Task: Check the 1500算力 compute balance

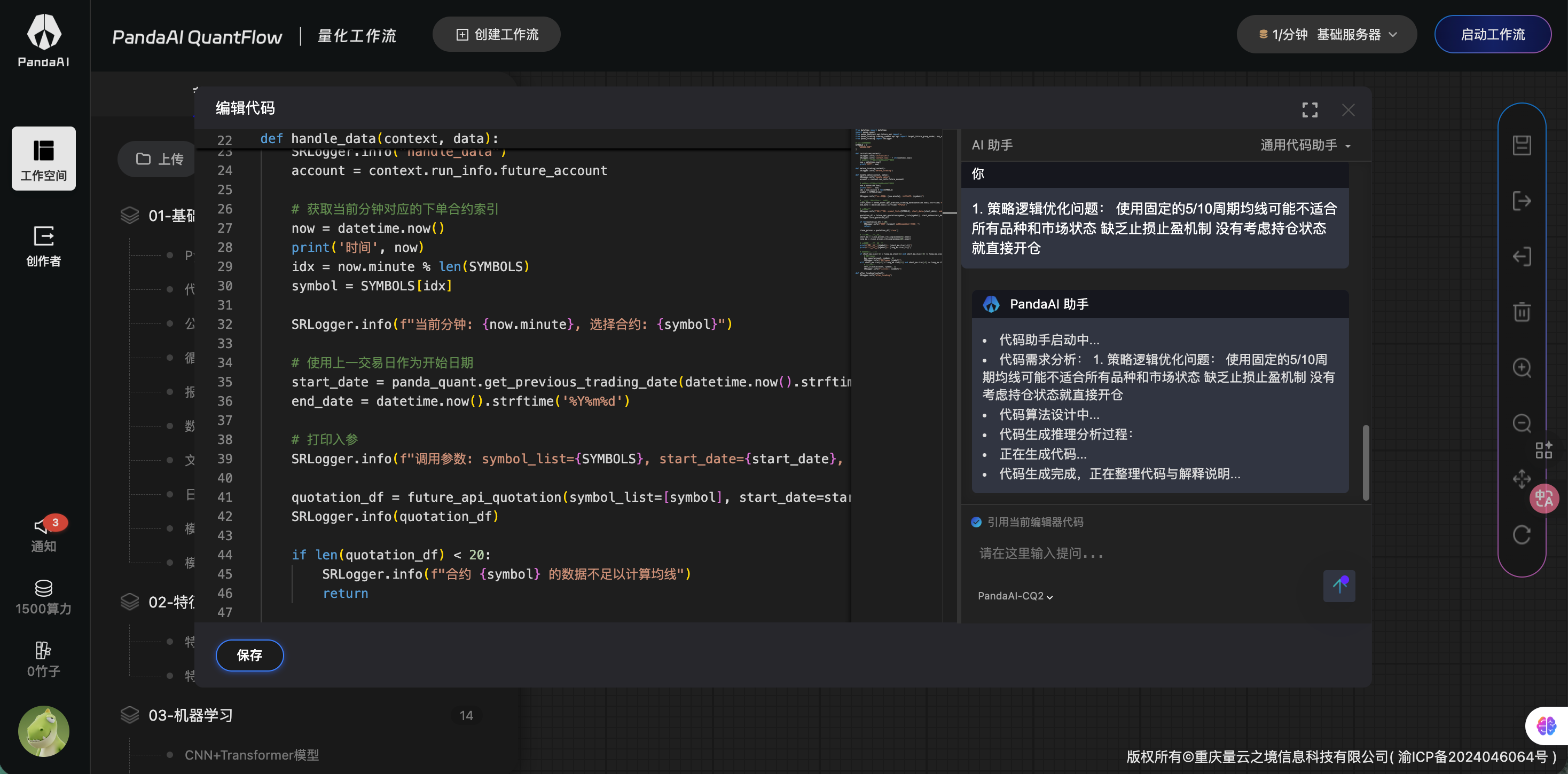Action: coord(44,597)
